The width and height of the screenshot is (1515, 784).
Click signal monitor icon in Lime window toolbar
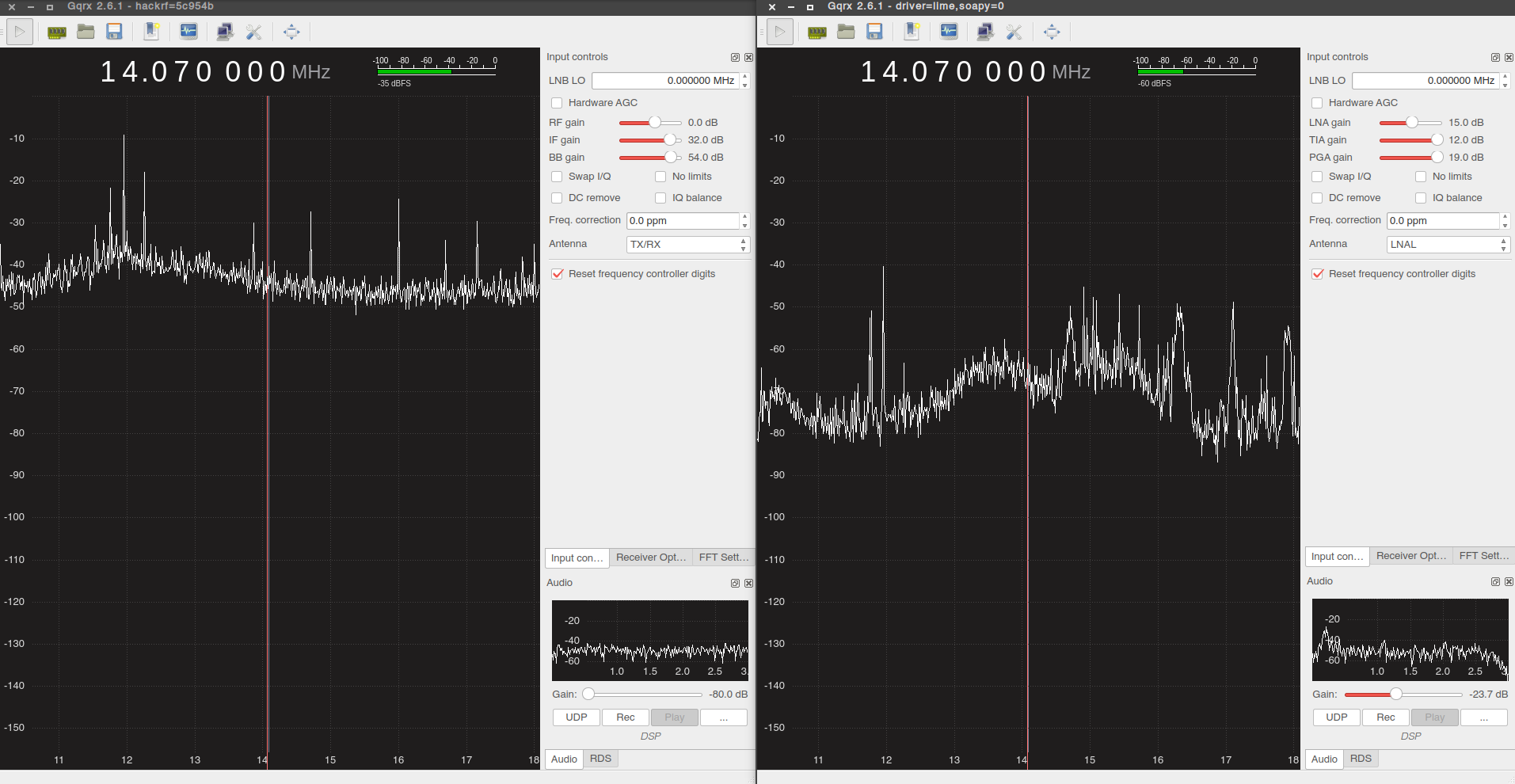[949, 32]
